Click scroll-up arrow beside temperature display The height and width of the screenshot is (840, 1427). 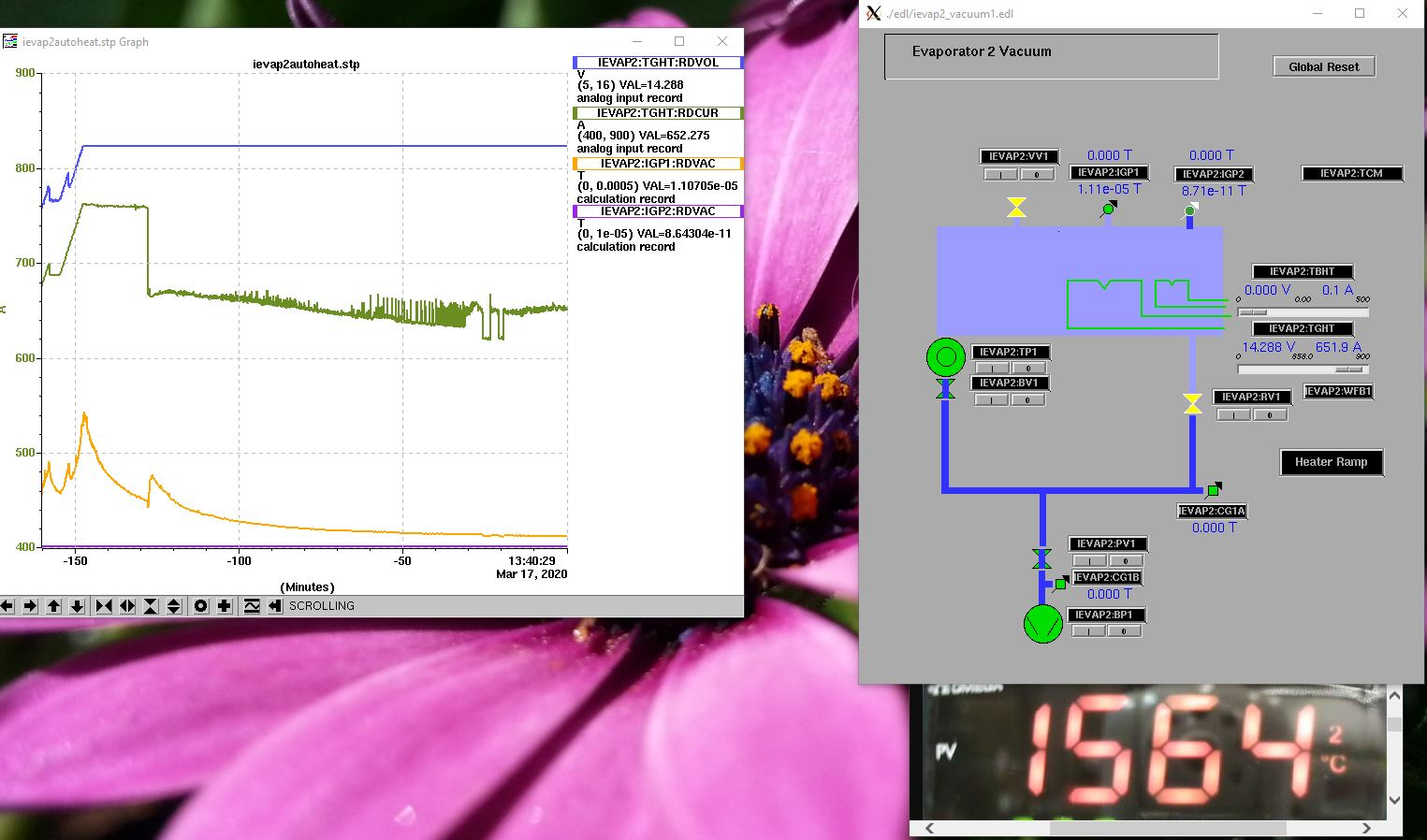(x=1394, y=695)
